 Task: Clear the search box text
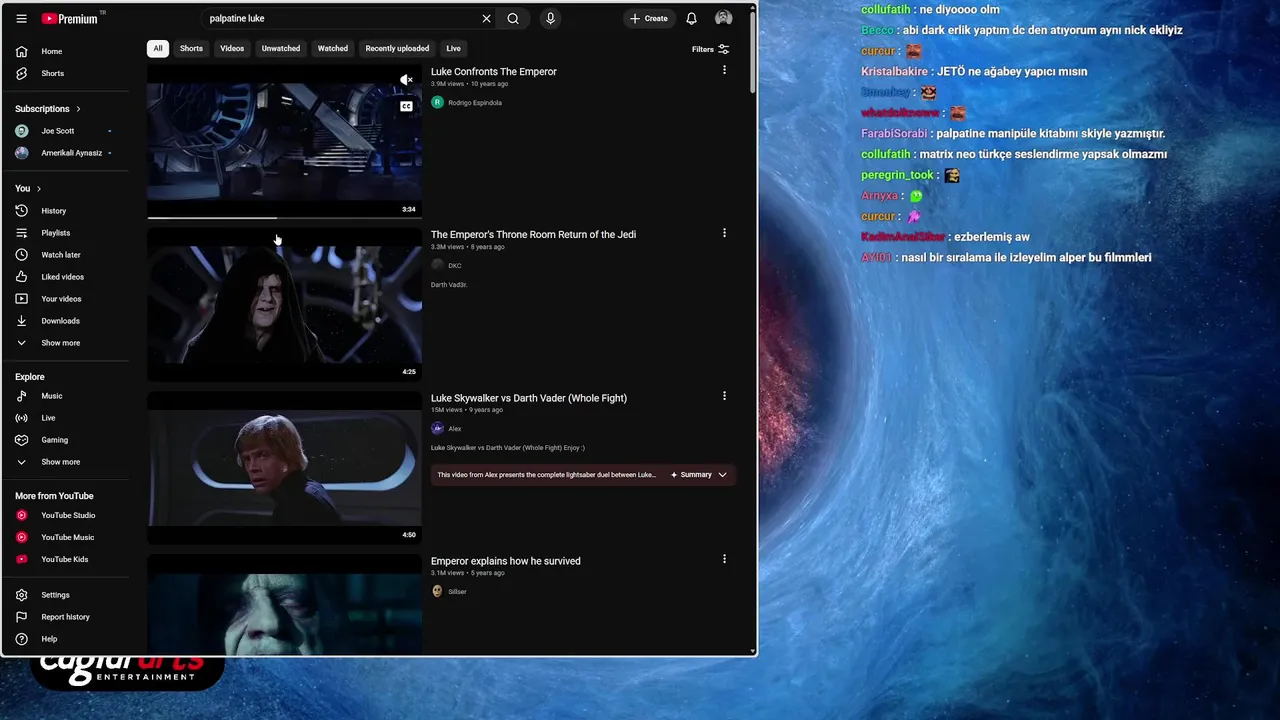point(486,18)
